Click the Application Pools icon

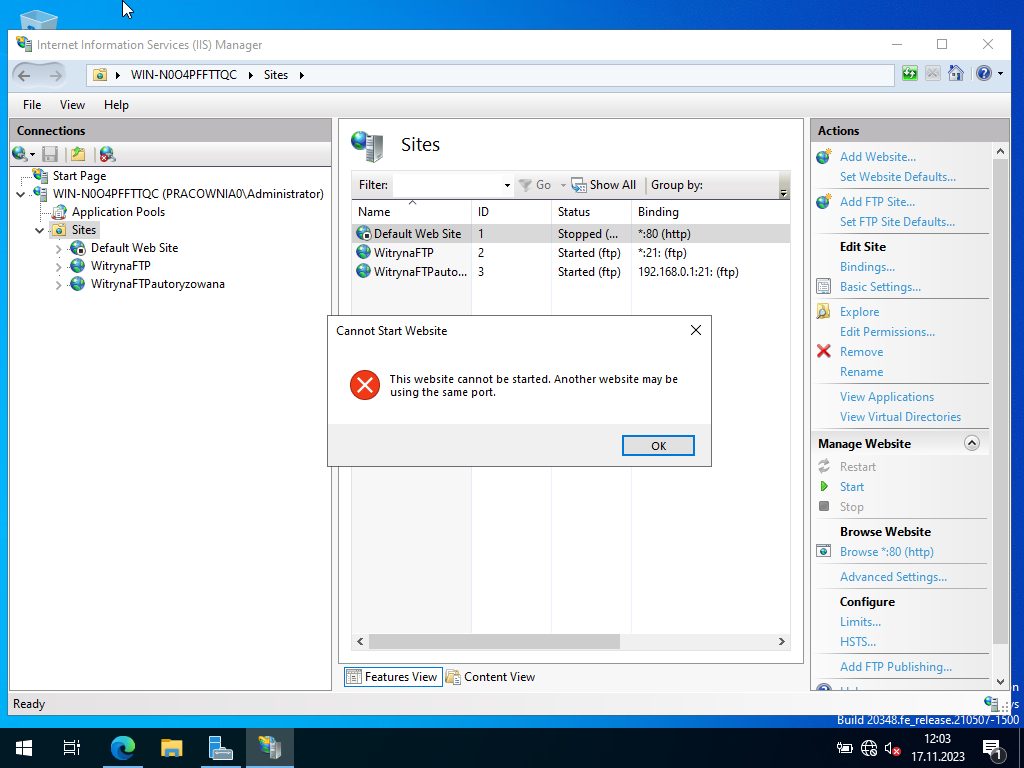[59, 212]
